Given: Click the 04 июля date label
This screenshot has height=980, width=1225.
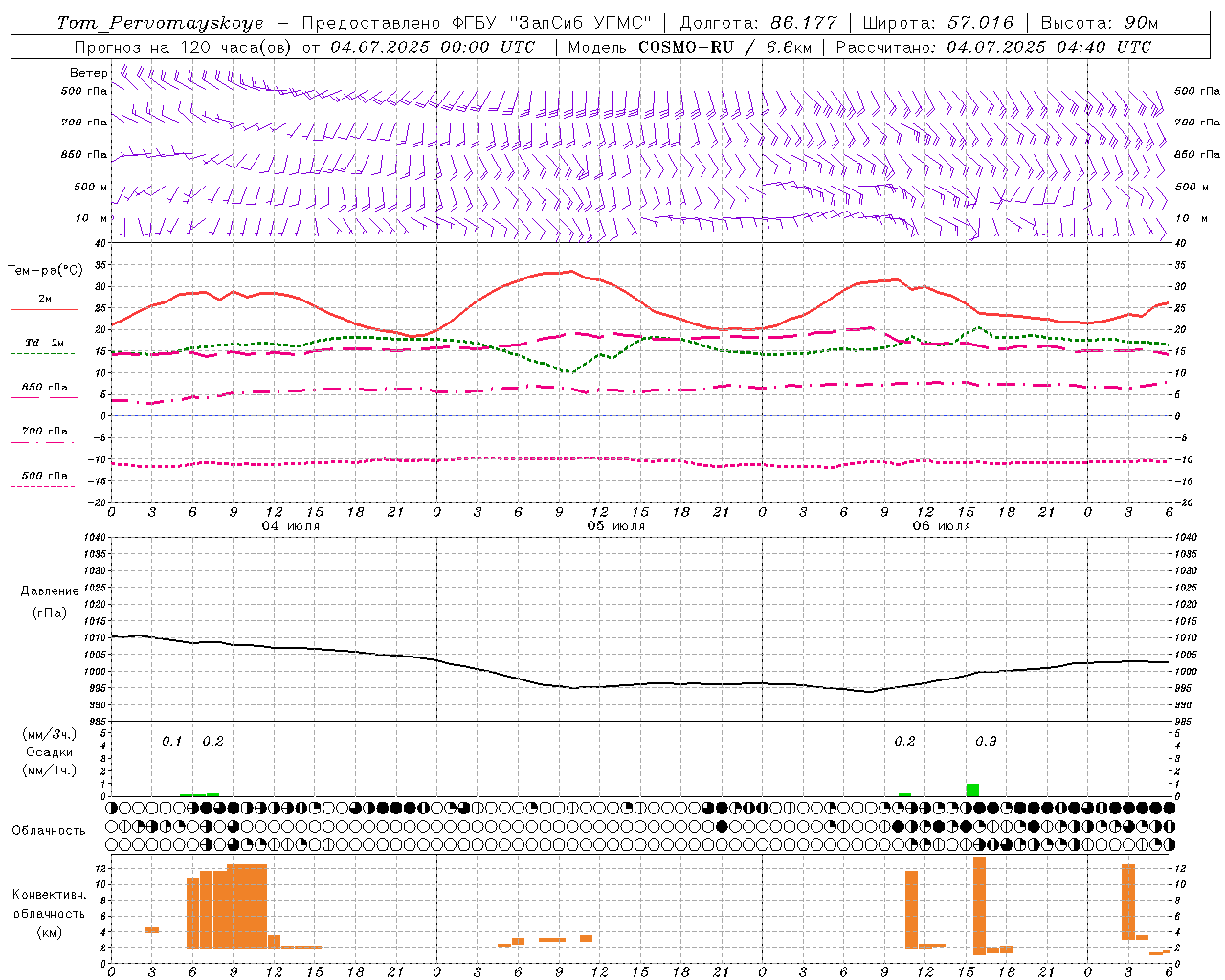Looking at the screenshot, I should (291, 526).
